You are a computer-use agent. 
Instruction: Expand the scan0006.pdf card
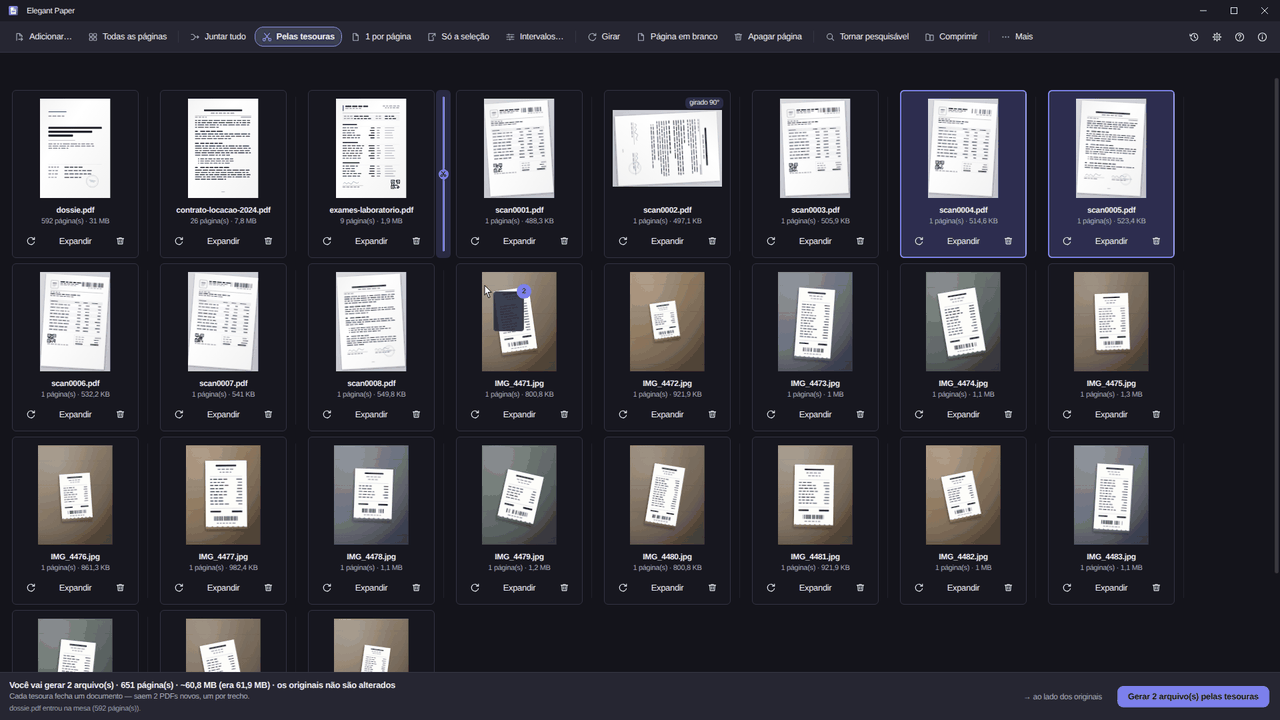[x=75, y=414]
